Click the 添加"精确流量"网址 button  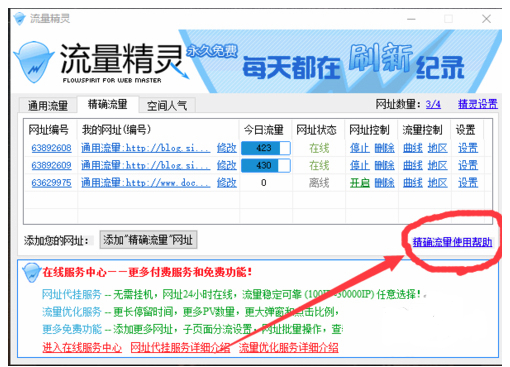pos(148,240)
